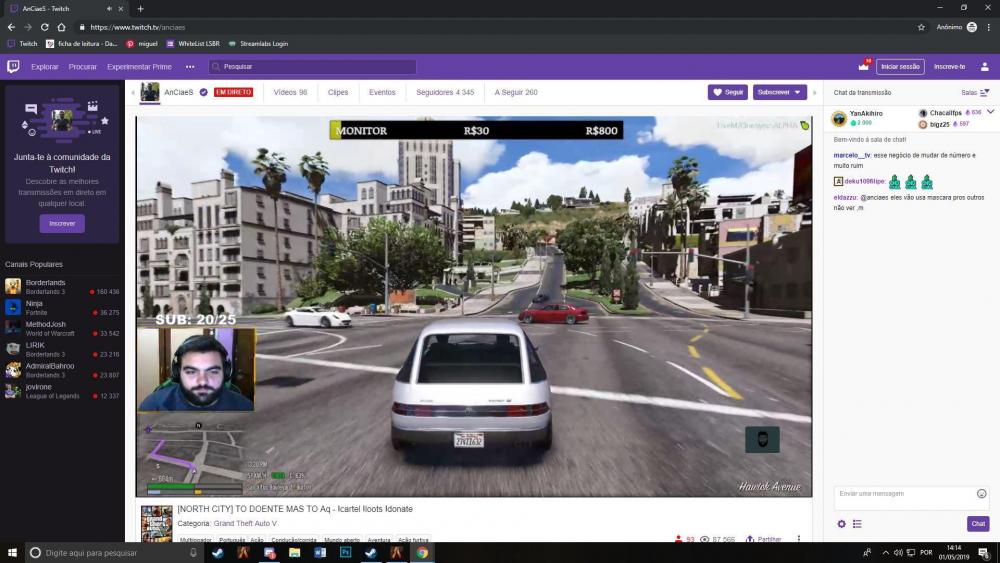Click the Iniciar sessão button
The image size is (1000, 563).
900,67
